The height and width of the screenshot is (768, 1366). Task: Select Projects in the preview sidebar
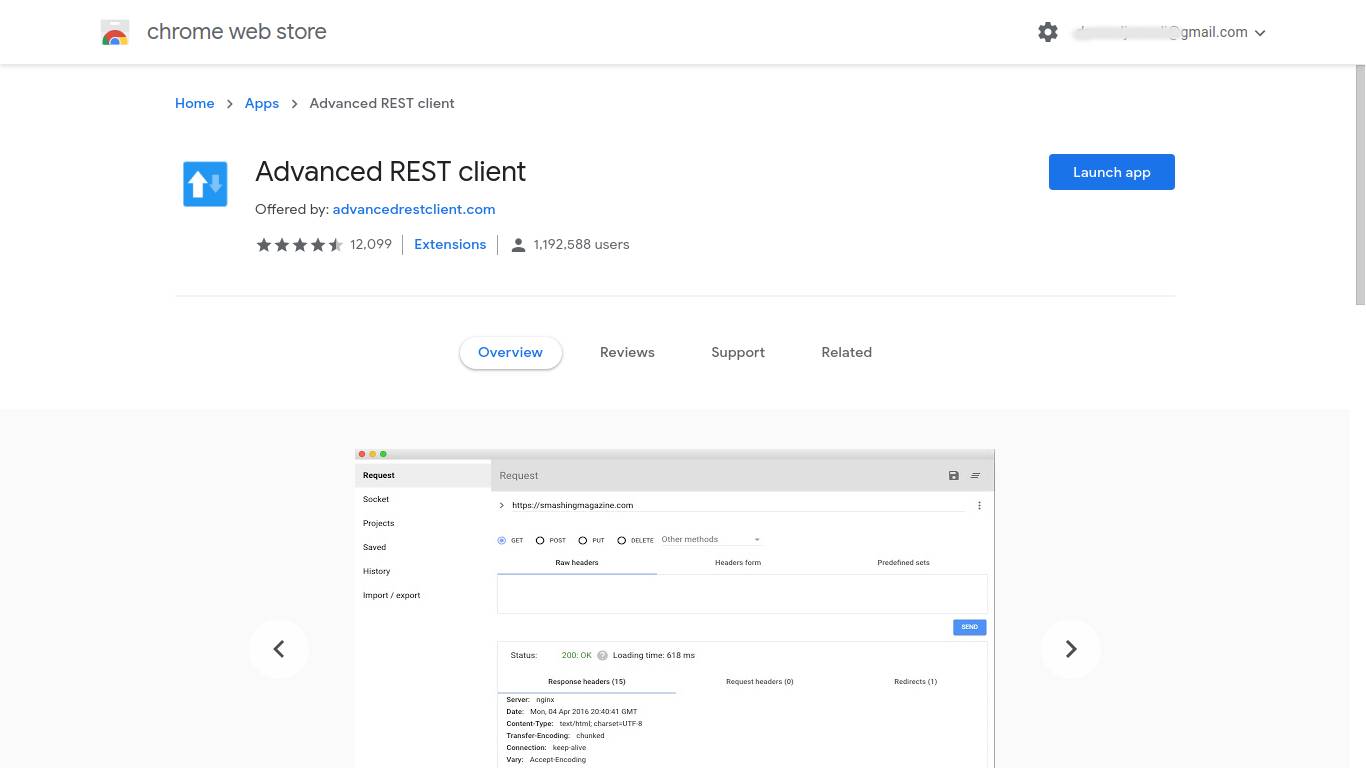379,523
